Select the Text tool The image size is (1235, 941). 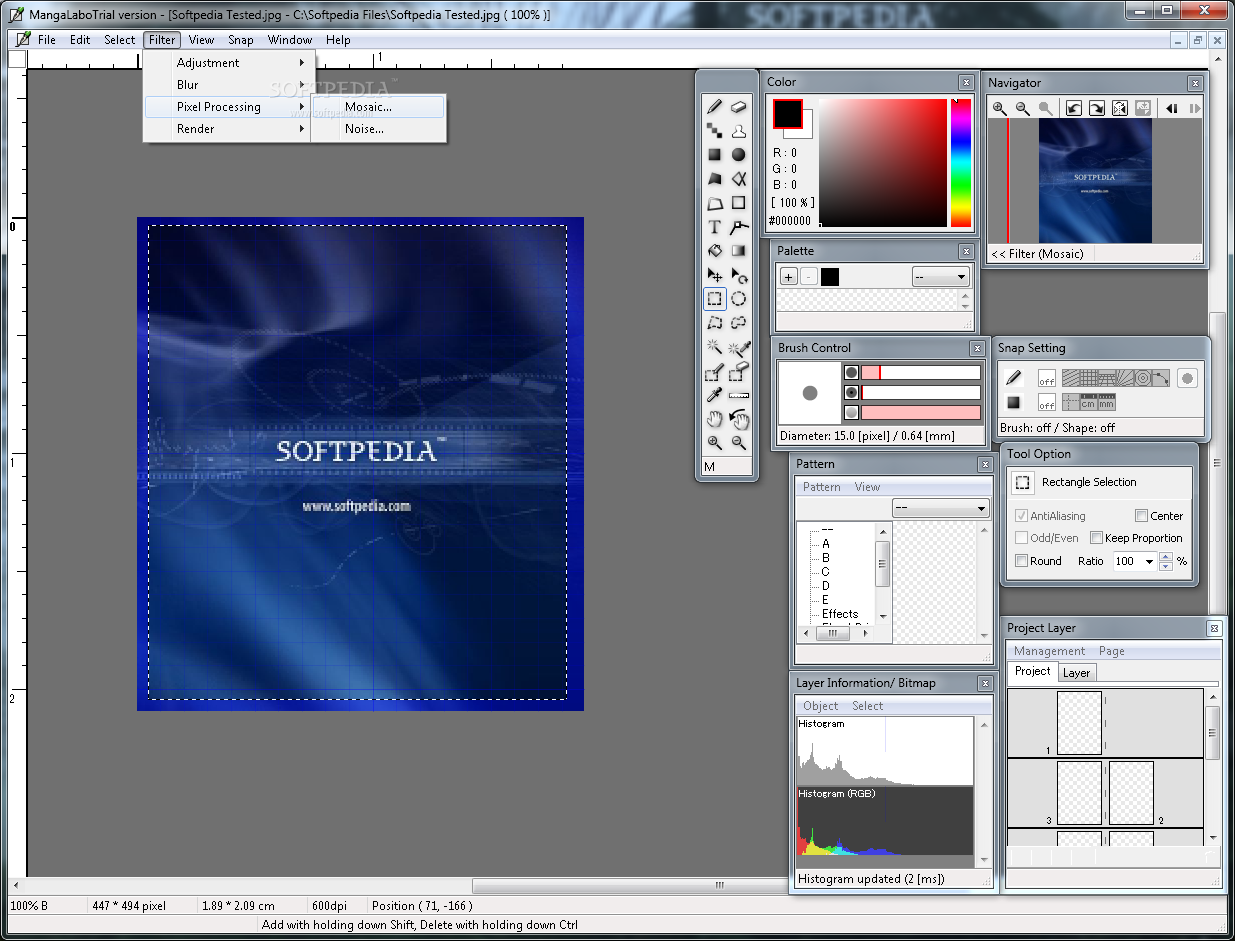(x=714, y=227)
